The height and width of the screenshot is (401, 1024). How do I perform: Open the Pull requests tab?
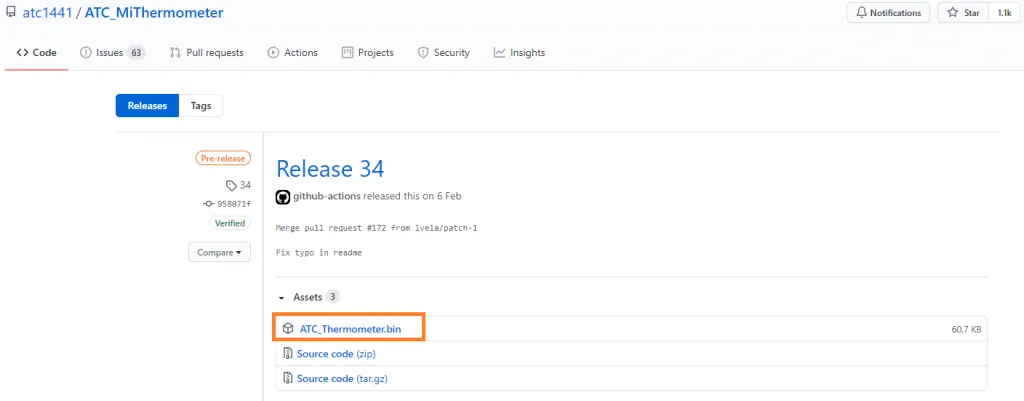[x=206, y=52]
